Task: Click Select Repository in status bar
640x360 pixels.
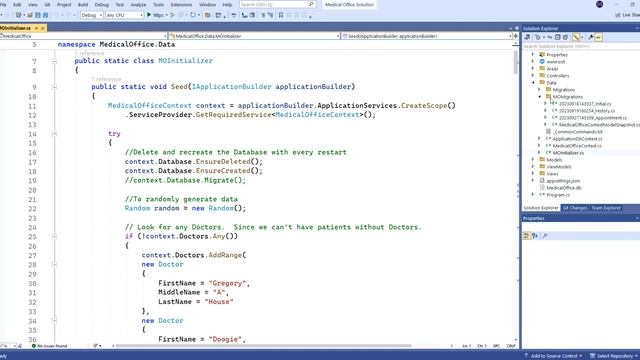Action: (614, 356)
